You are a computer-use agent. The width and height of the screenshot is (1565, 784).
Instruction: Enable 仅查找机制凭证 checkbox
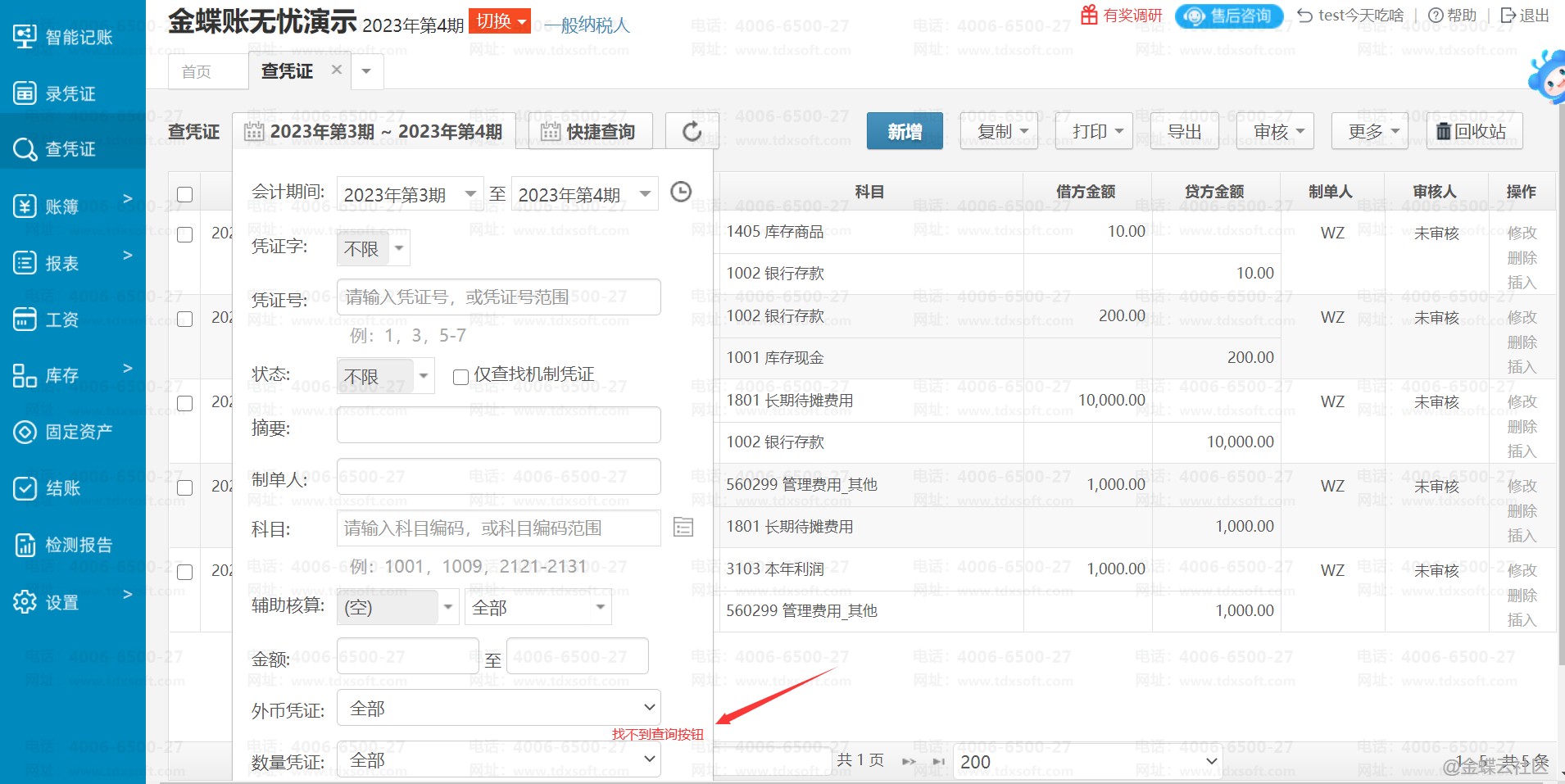click(x=460, y=376)
